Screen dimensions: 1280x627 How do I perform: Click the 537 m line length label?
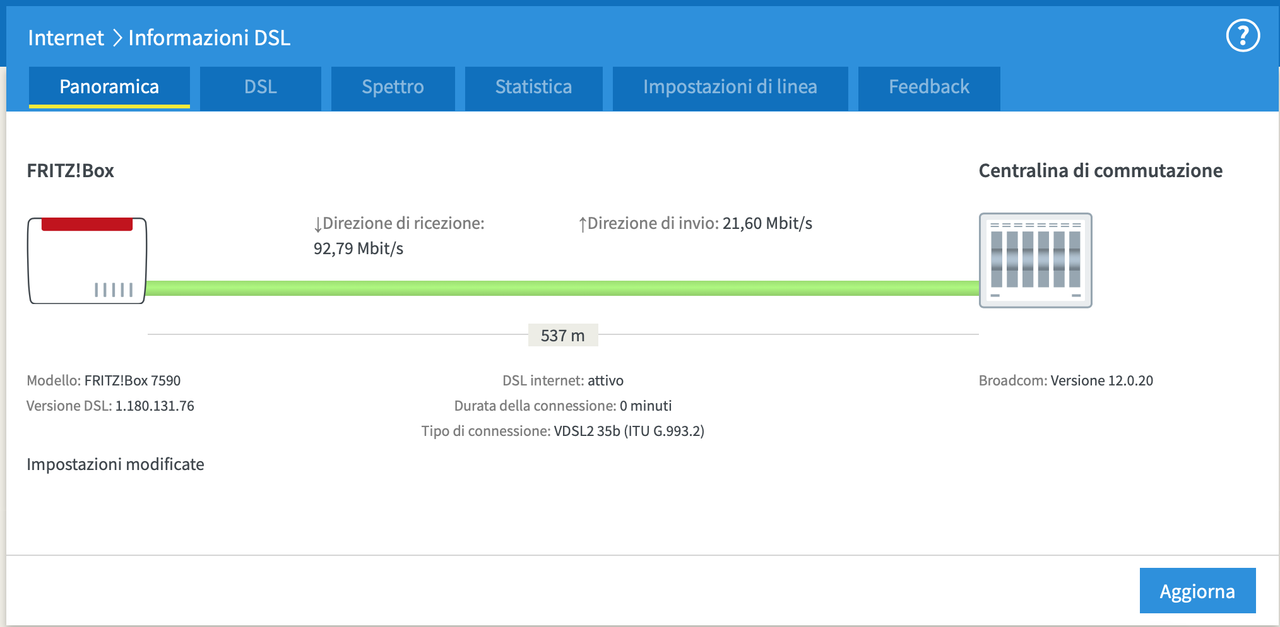563,335
